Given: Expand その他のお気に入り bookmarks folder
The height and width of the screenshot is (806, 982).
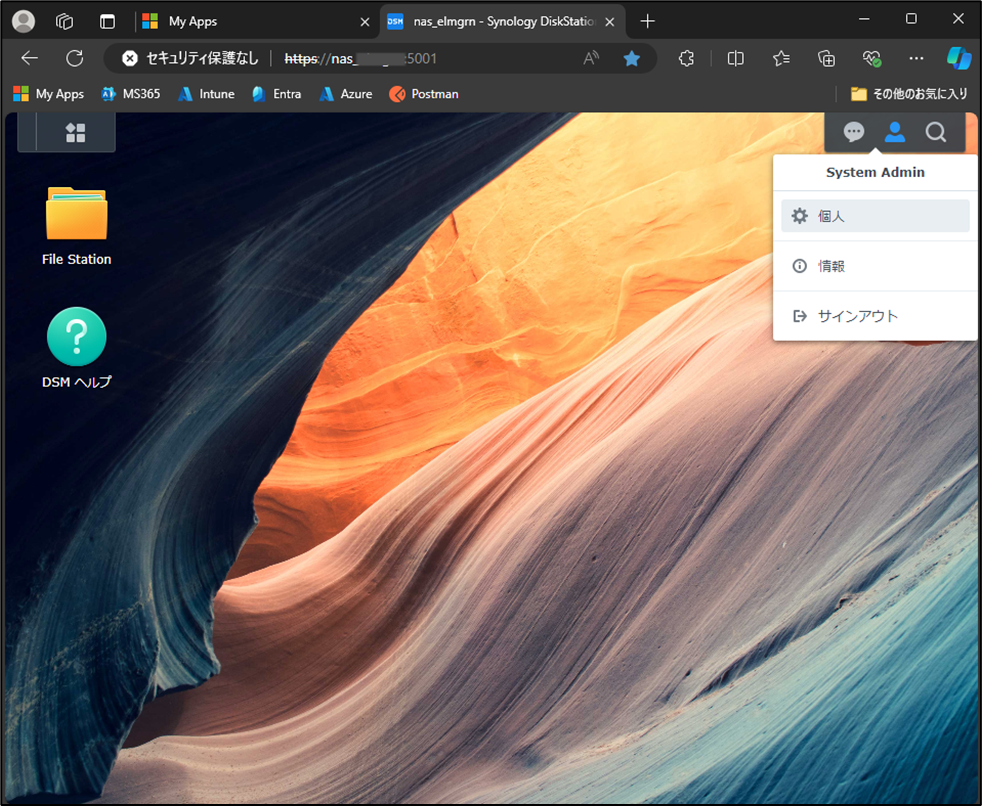Looking at the screenshot, I should coord(909,94).
